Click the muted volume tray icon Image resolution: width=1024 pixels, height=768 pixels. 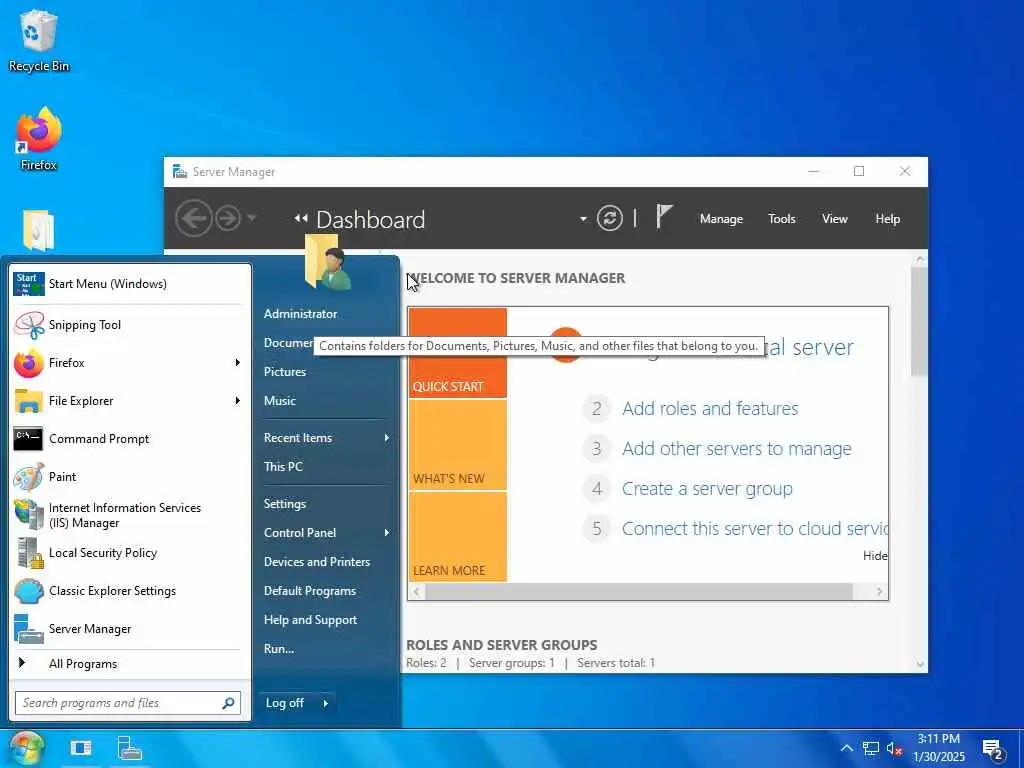895,749
